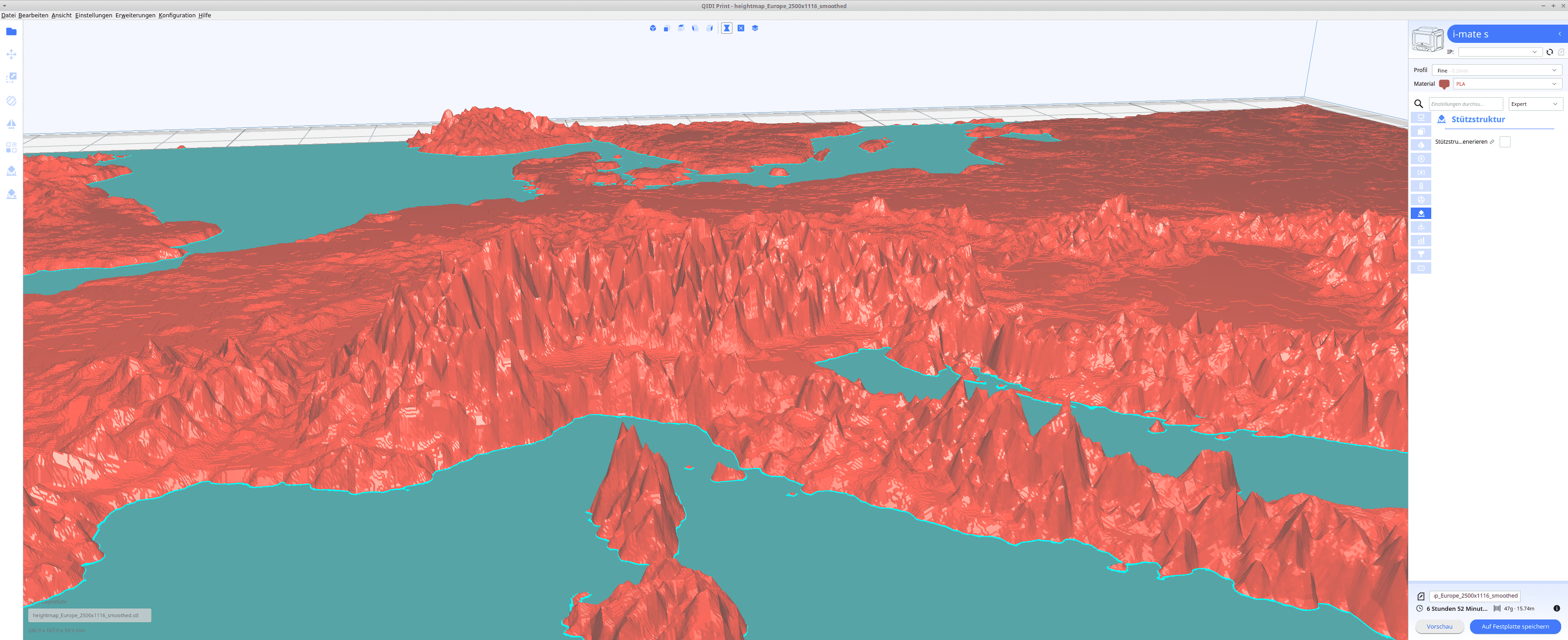Click the 6 Stunden 52 Minut... time estimate
The width and height of the screenshot is (1568, 640).
1457,609
